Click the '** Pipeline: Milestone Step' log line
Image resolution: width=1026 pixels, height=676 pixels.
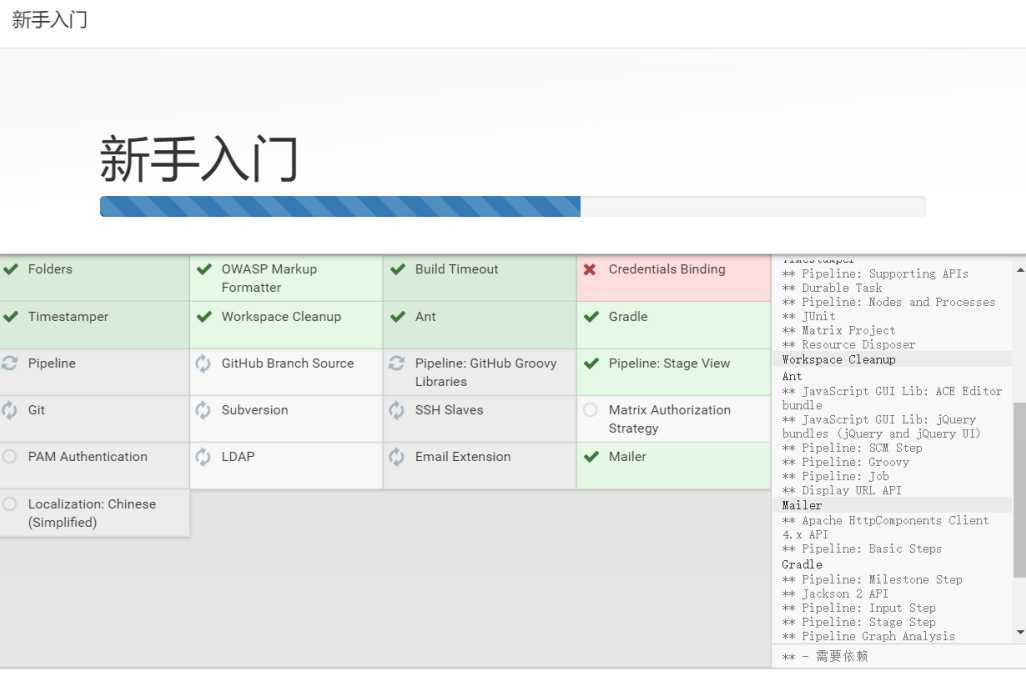(872, 579)
